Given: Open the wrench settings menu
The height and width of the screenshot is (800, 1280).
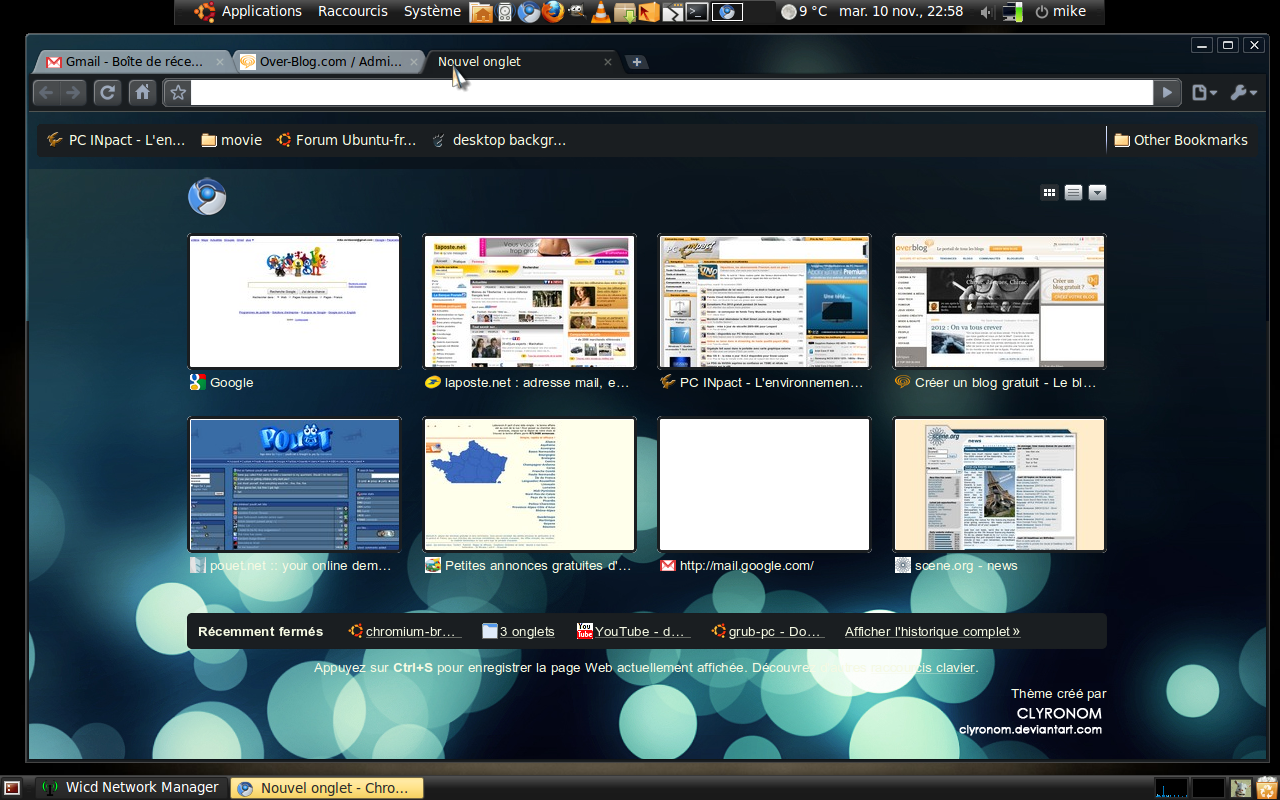Looking at the screenshot, I should (1243, 93).
